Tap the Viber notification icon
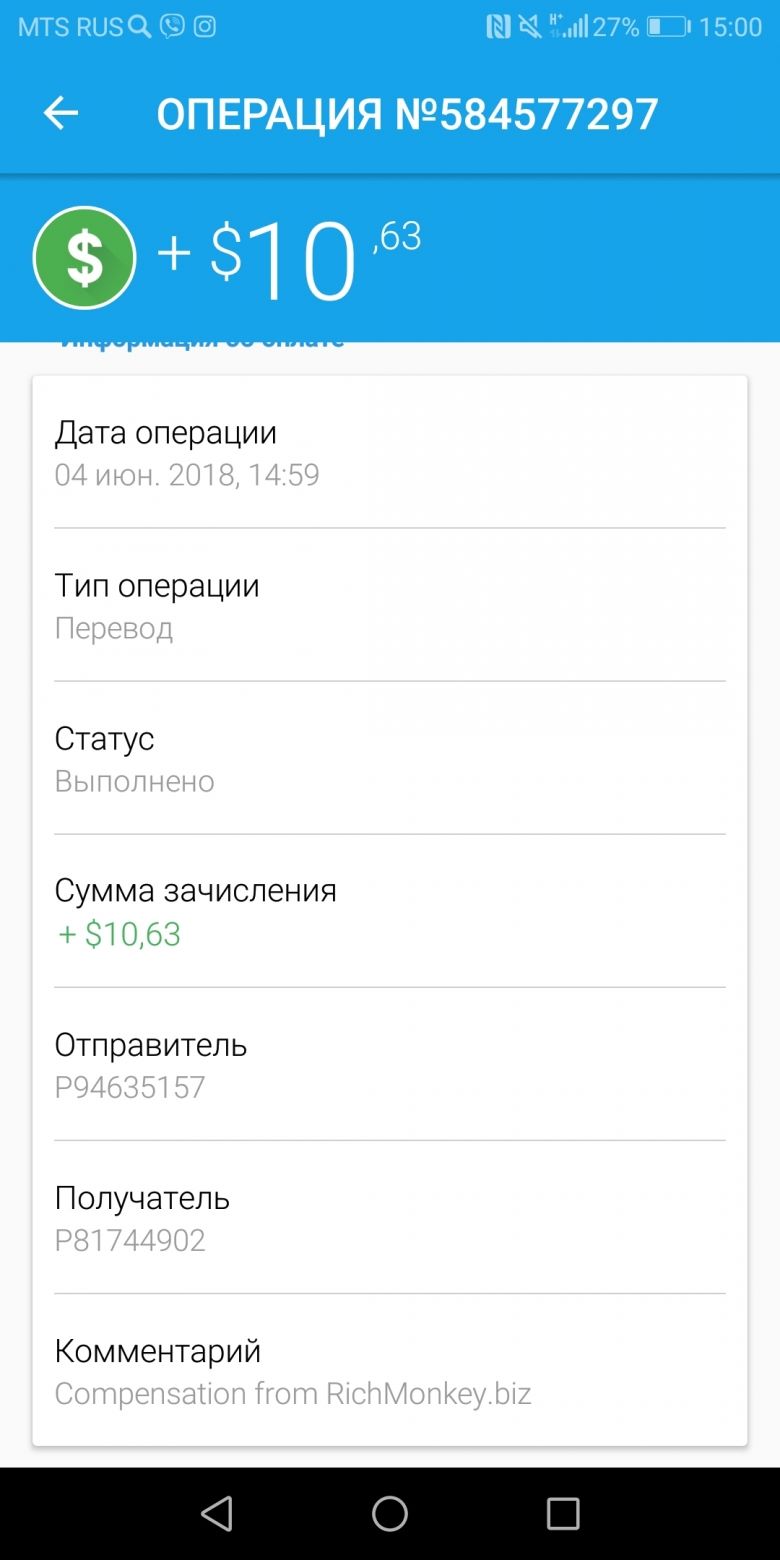Image resolution: width=780 pixels, height=1560 pixels. tap(173, 27)
